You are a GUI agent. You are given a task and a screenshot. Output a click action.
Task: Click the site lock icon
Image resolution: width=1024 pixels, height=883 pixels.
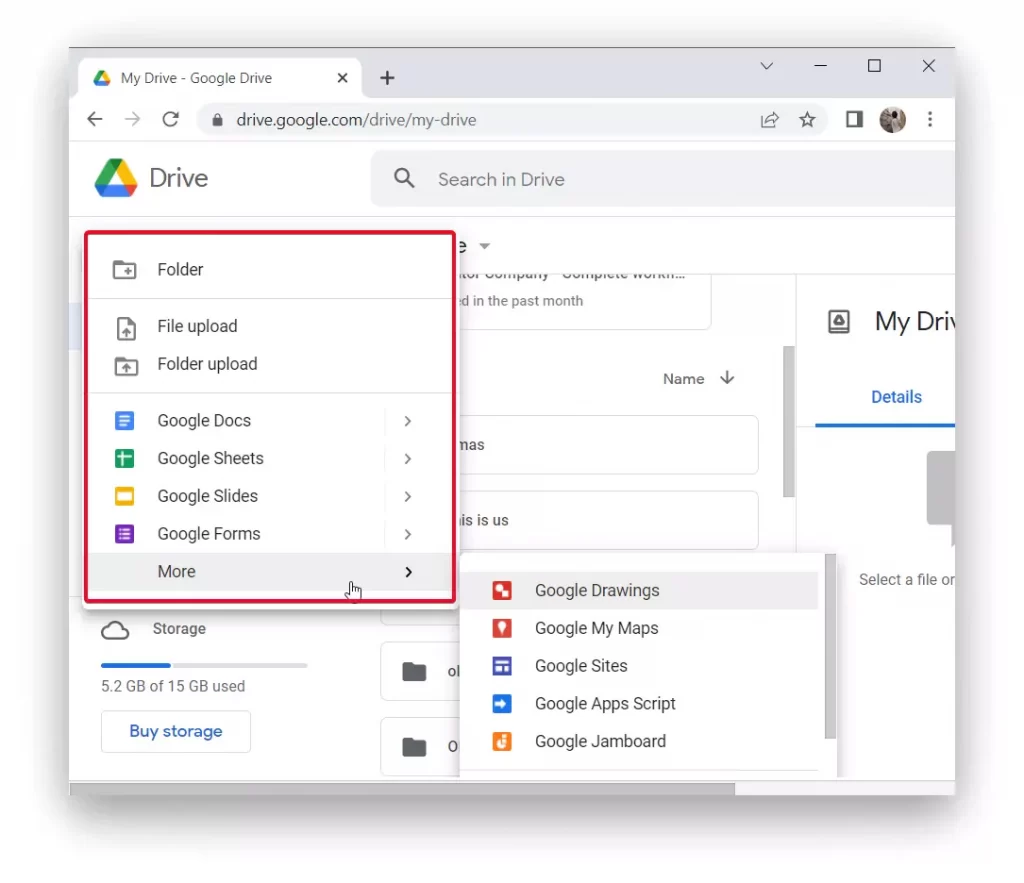(x=217, y=120)
